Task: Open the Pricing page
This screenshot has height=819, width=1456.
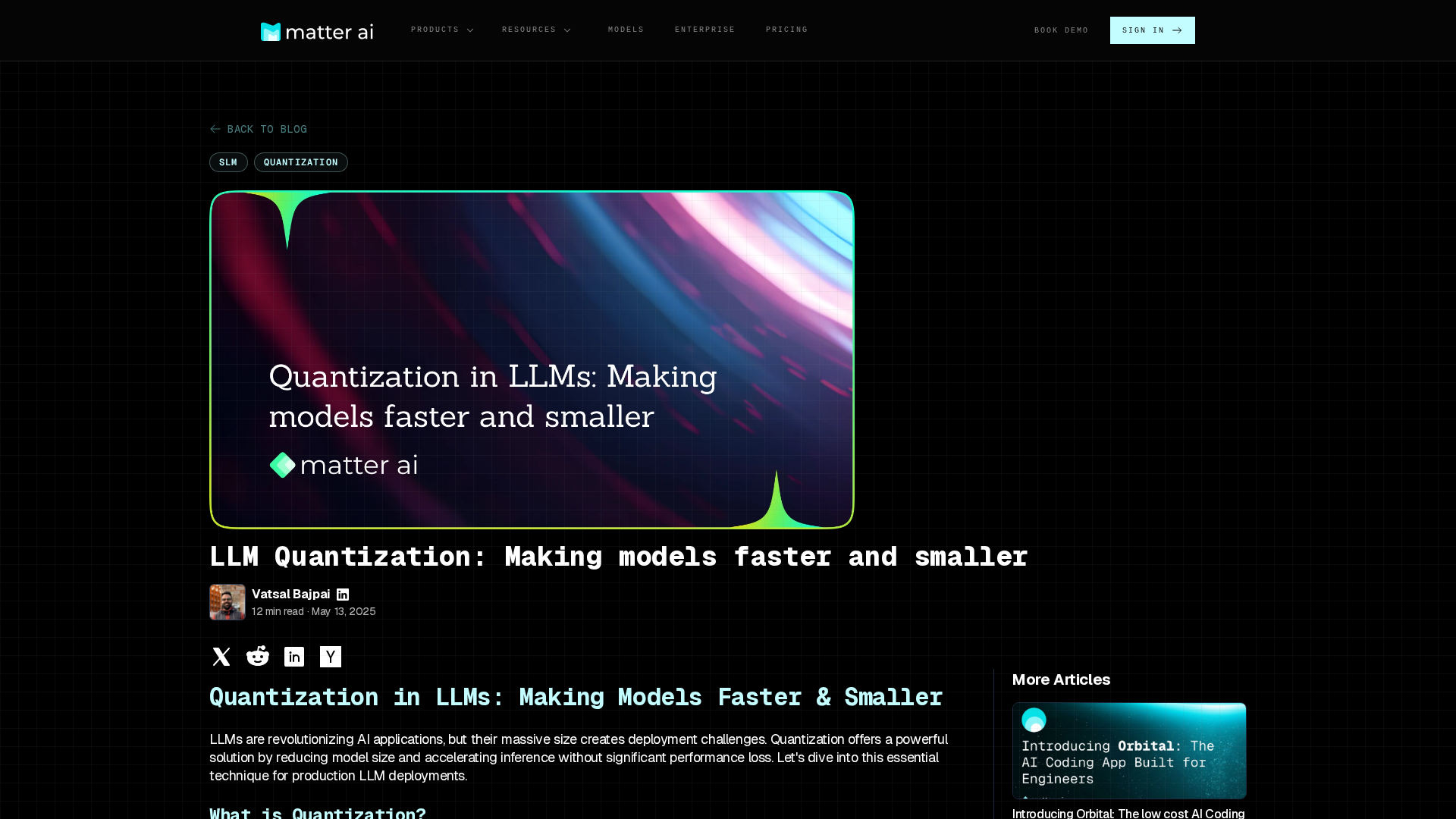Action: pos(786,30)
